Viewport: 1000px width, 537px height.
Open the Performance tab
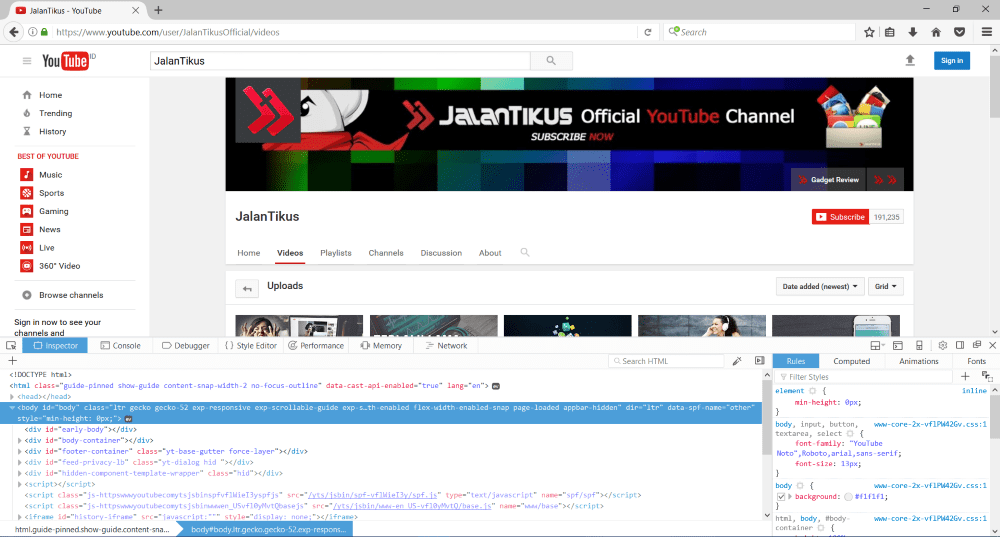click(316, 345)
